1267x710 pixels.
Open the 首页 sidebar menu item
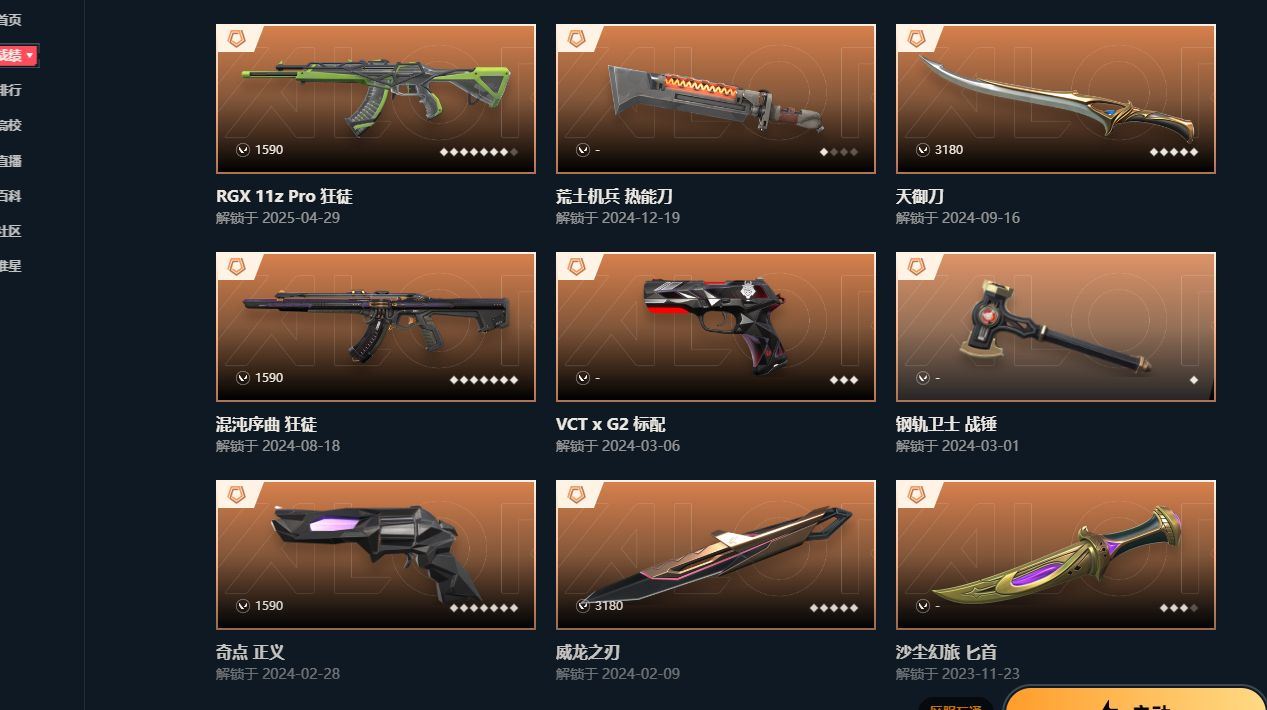(x=10, y=20)
